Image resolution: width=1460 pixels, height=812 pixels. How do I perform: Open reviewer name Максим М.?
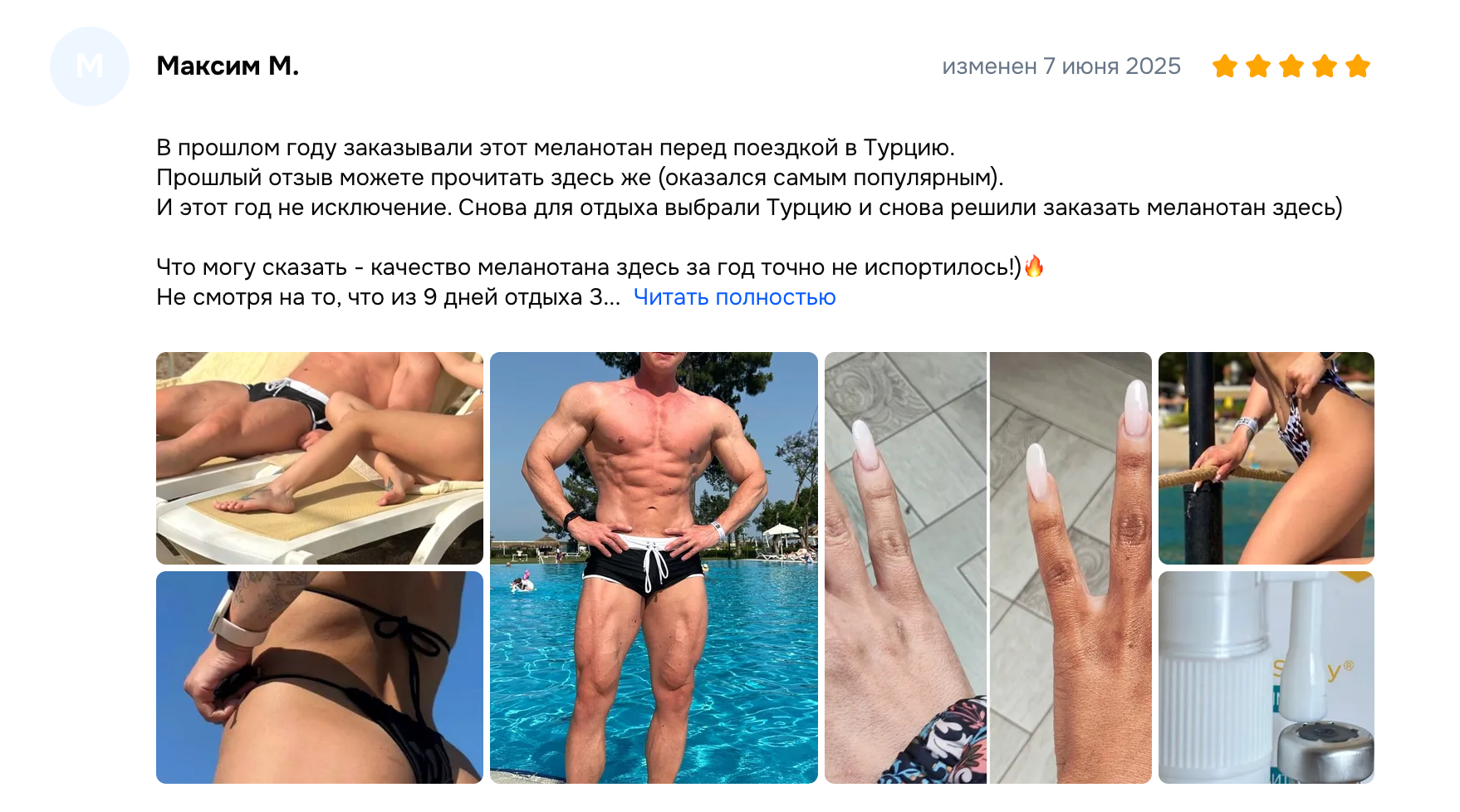point(228,66)
